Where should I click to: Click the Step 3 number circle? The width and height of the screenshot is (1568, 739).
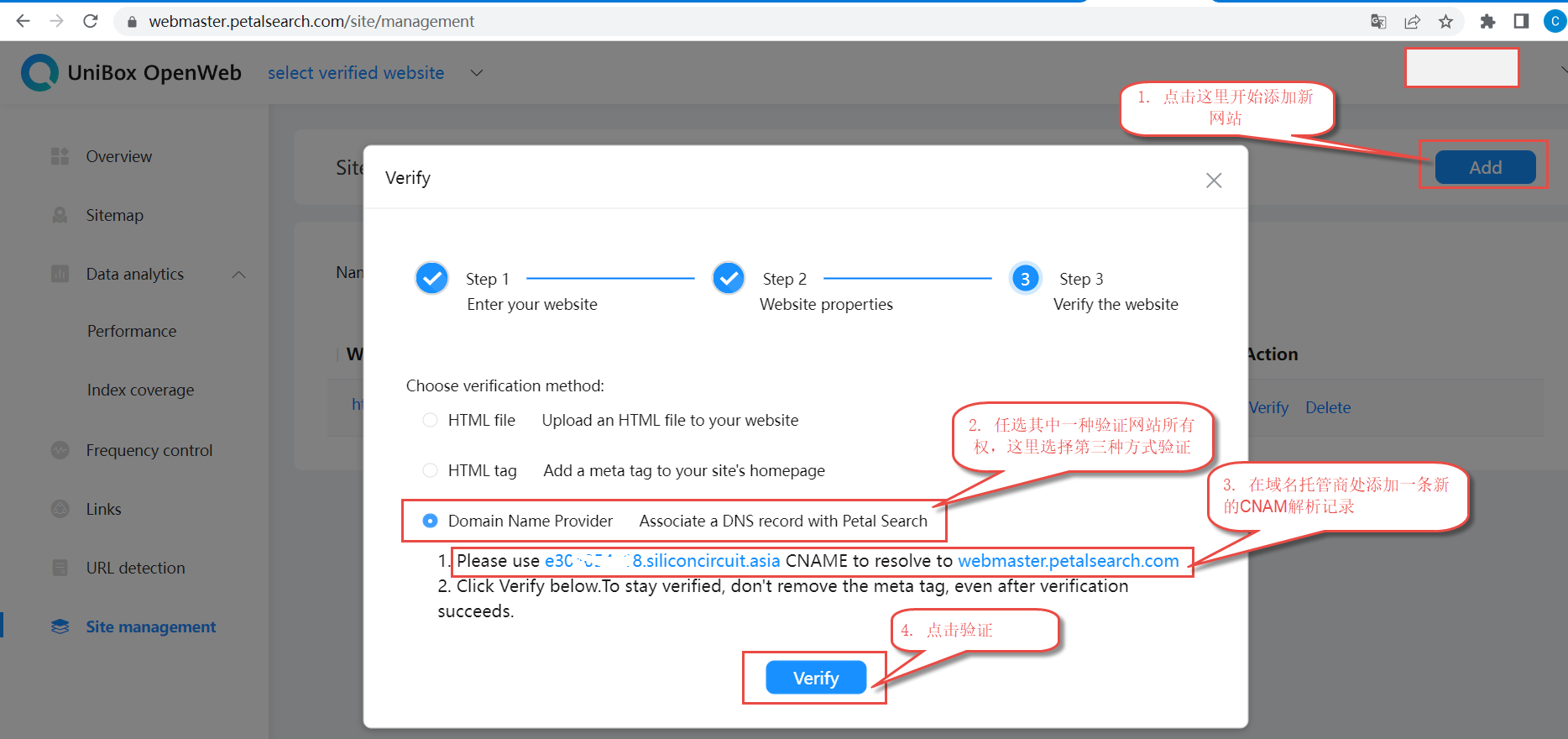point(1025,279)
